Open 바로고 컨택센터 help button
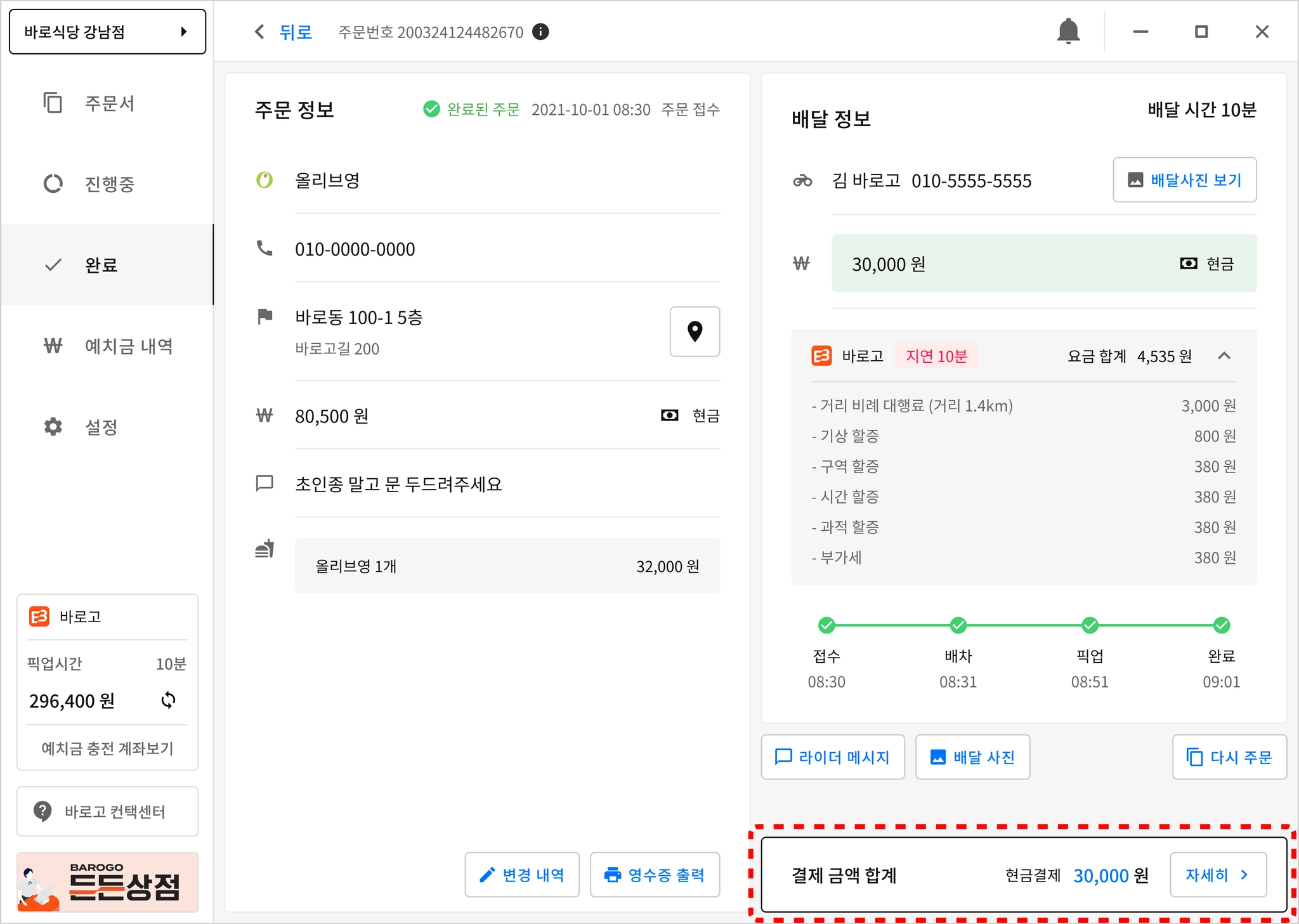Screen dimensions: 1299x924 click(x=107, y=811)
